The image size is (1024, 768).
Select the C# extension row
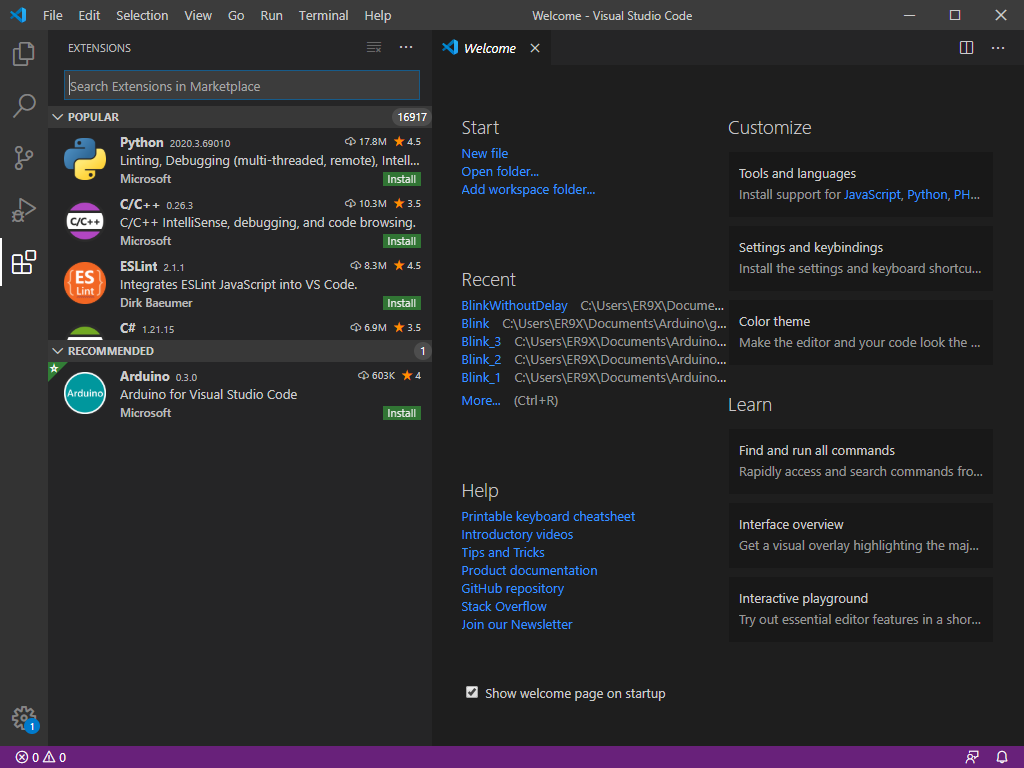[x=240, y=328]
